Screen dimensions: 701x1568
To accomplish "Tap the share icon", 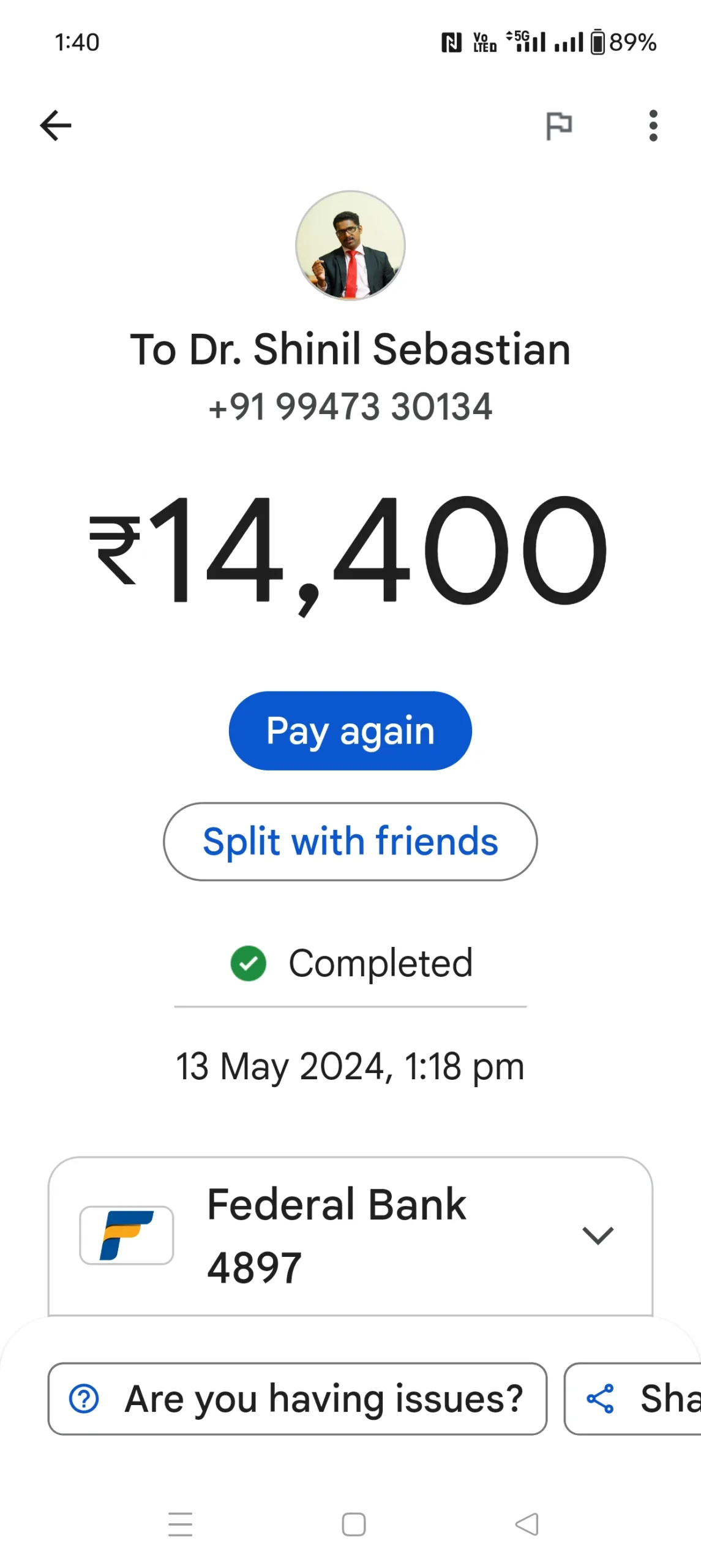I will [600, 1399].
